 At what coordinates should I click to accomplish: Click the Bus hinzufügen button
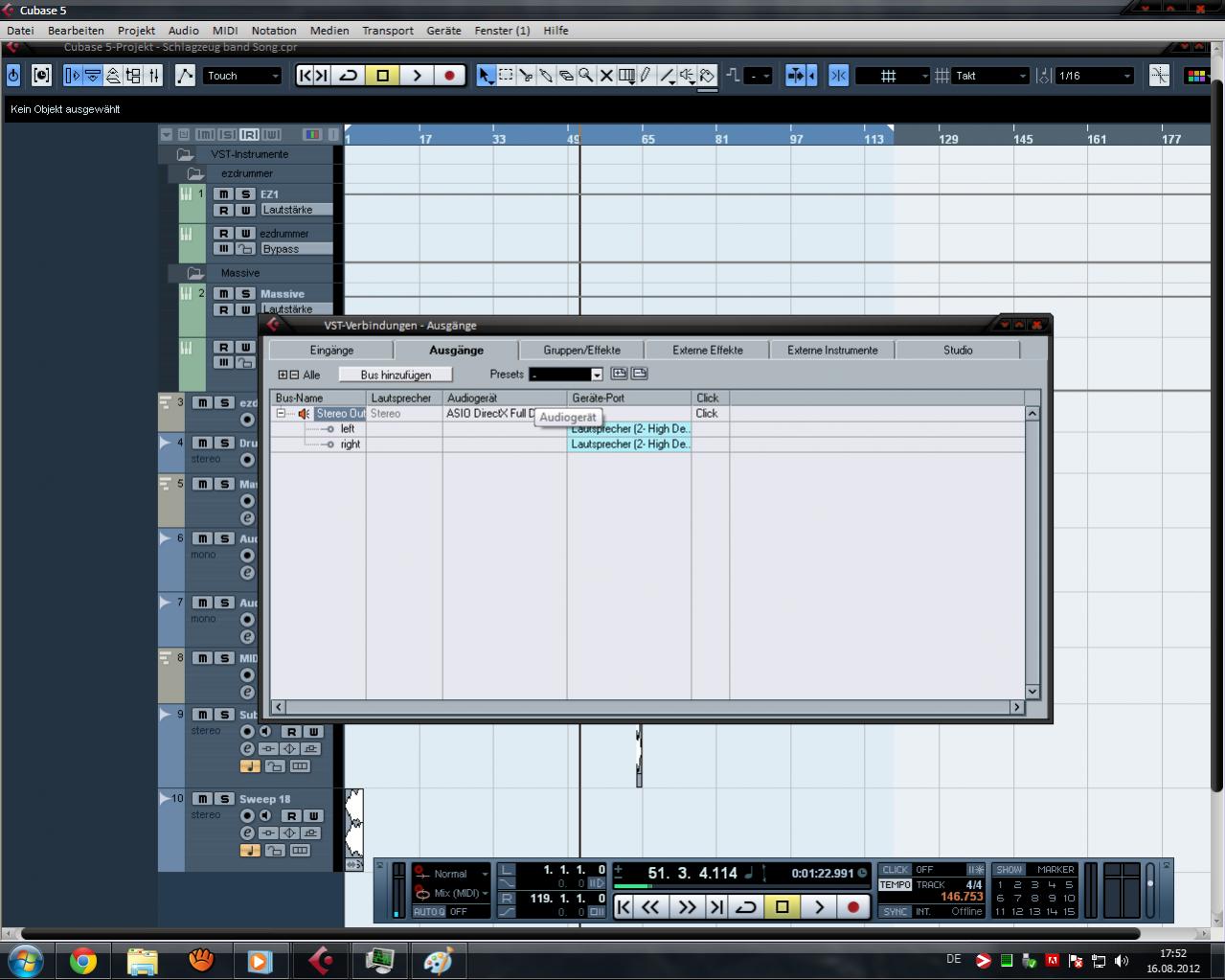pos(396,375)
